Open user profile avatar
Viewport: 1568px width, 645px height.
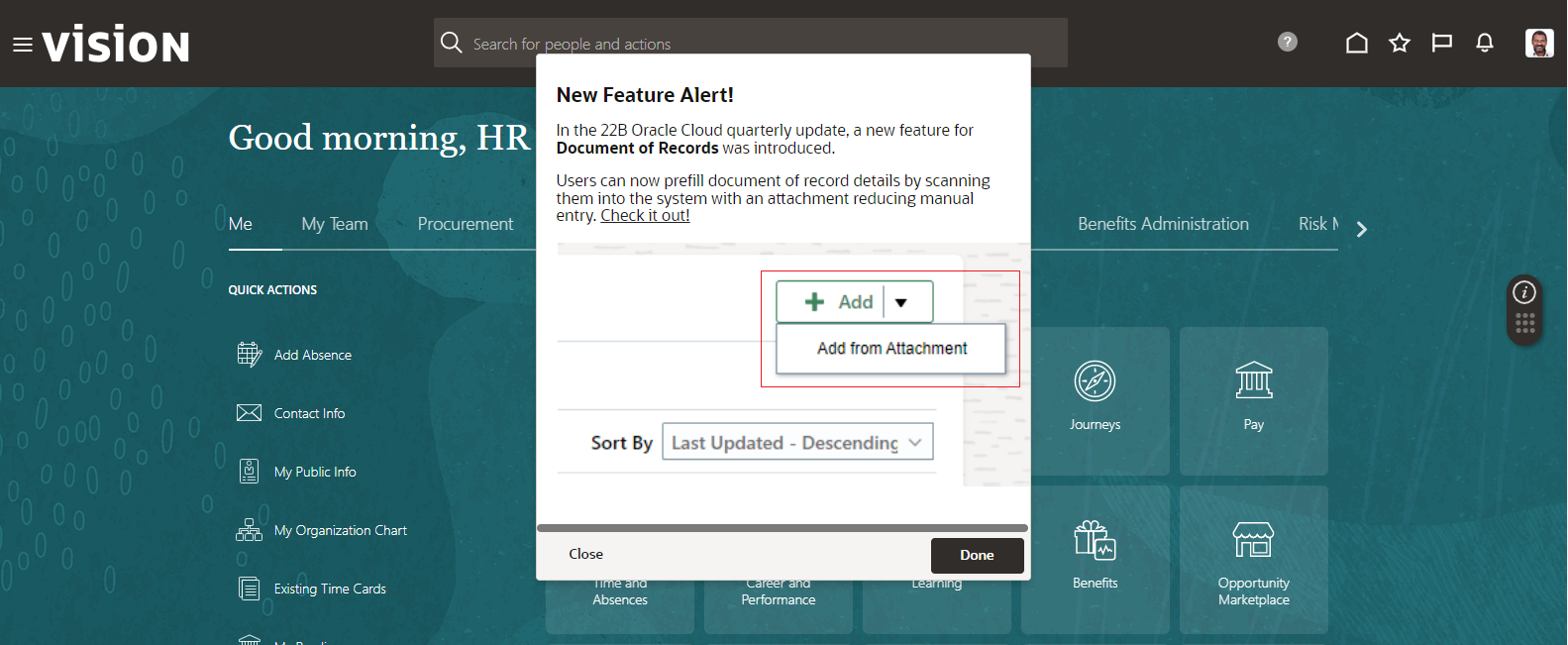1539,43
